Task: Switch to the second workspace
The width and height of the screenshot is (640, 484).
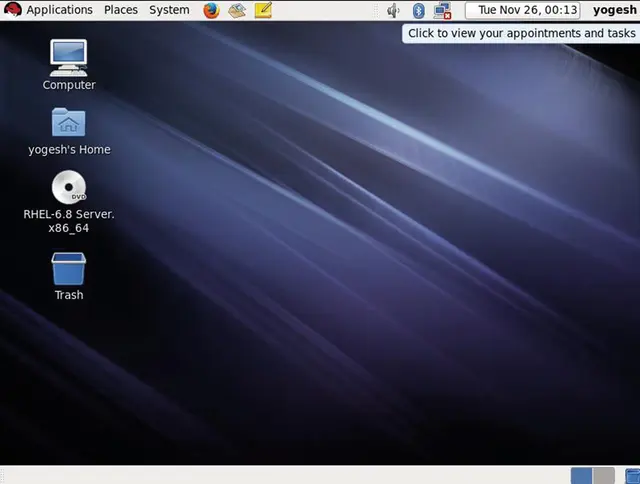Action: pyautogui.click(x=603, y=476)
